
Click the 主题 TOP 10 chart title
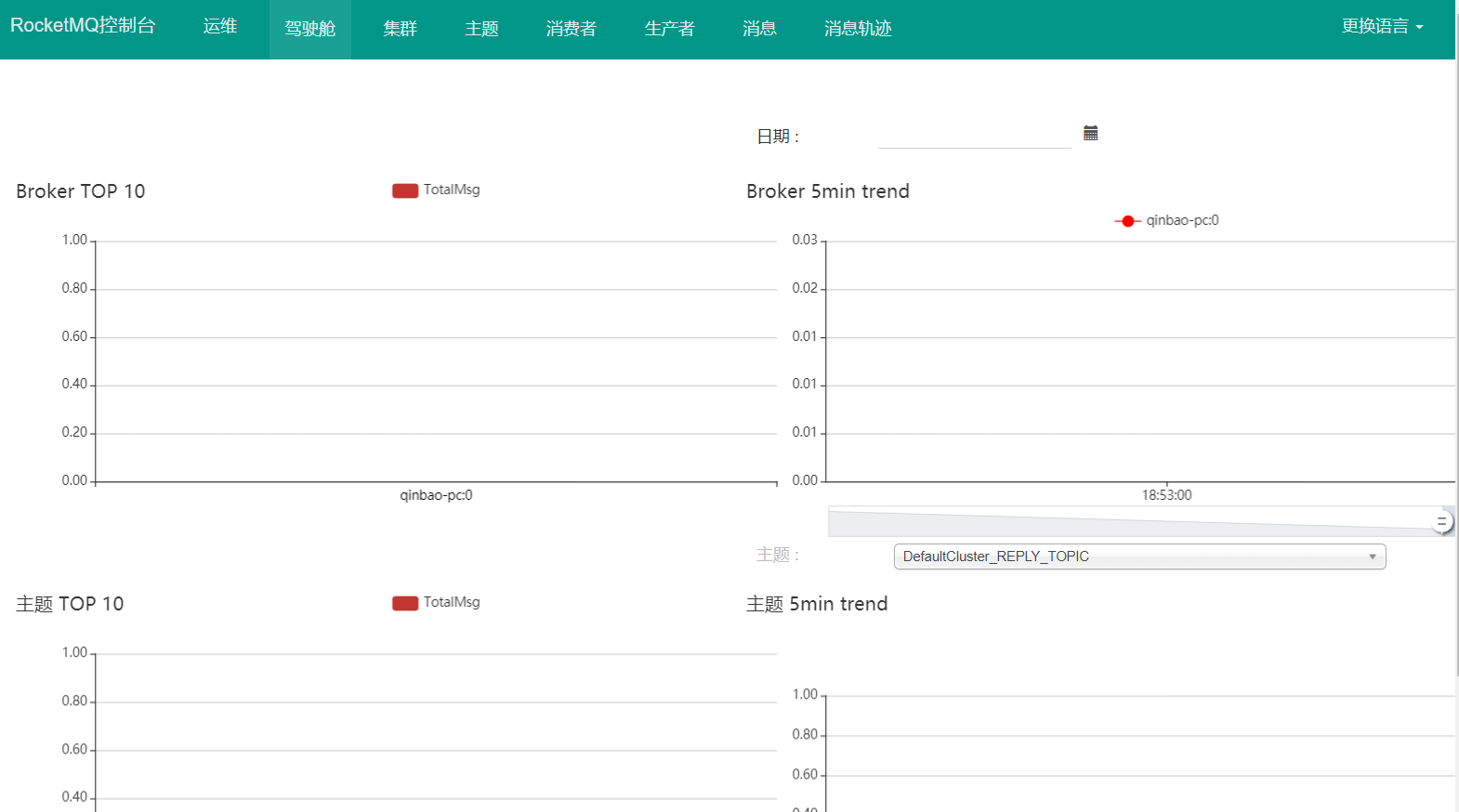tap(70, 604)
